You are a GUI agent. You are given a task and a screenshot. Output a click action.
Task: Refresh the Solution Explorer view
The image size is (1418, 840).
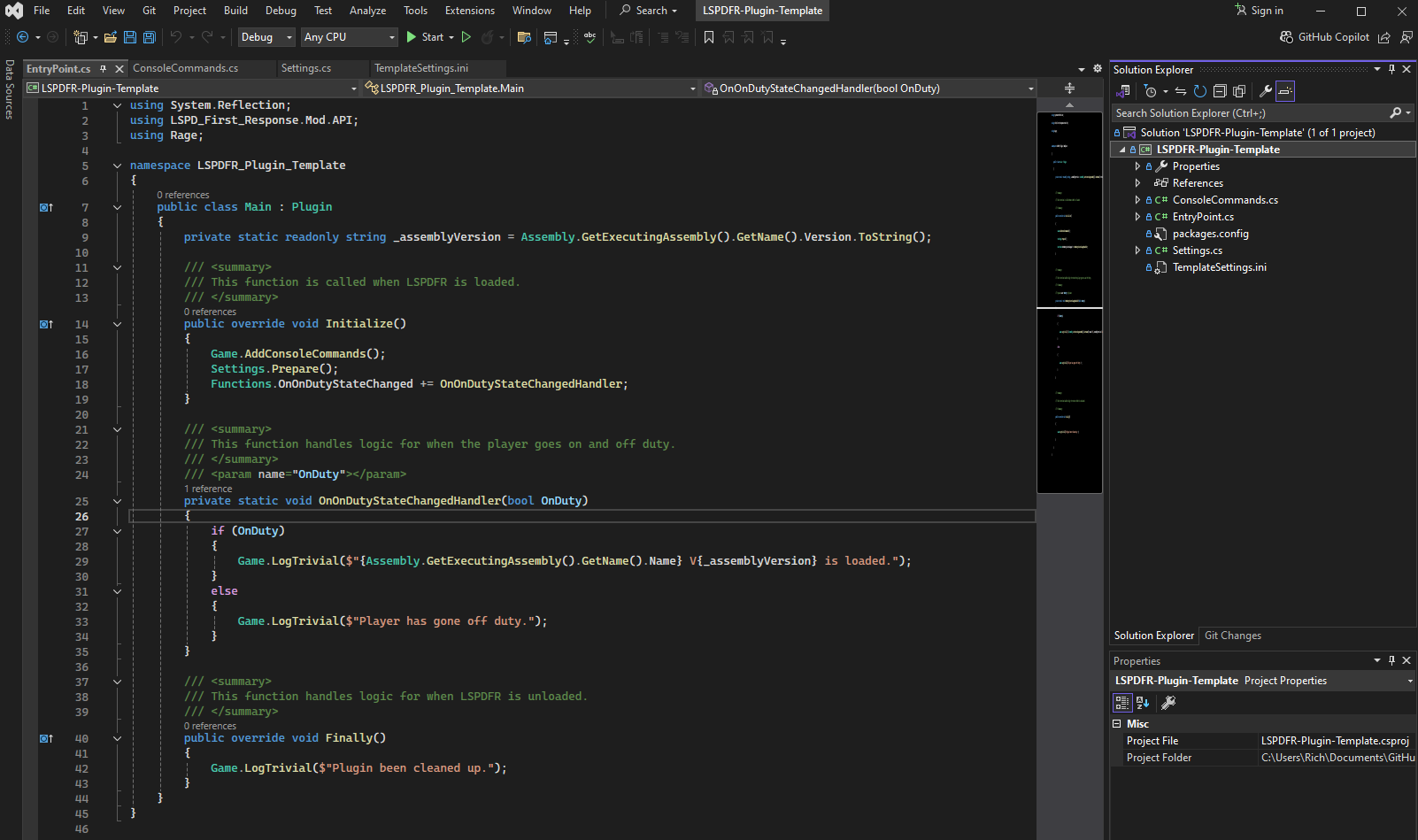(x=1200, y=91)
